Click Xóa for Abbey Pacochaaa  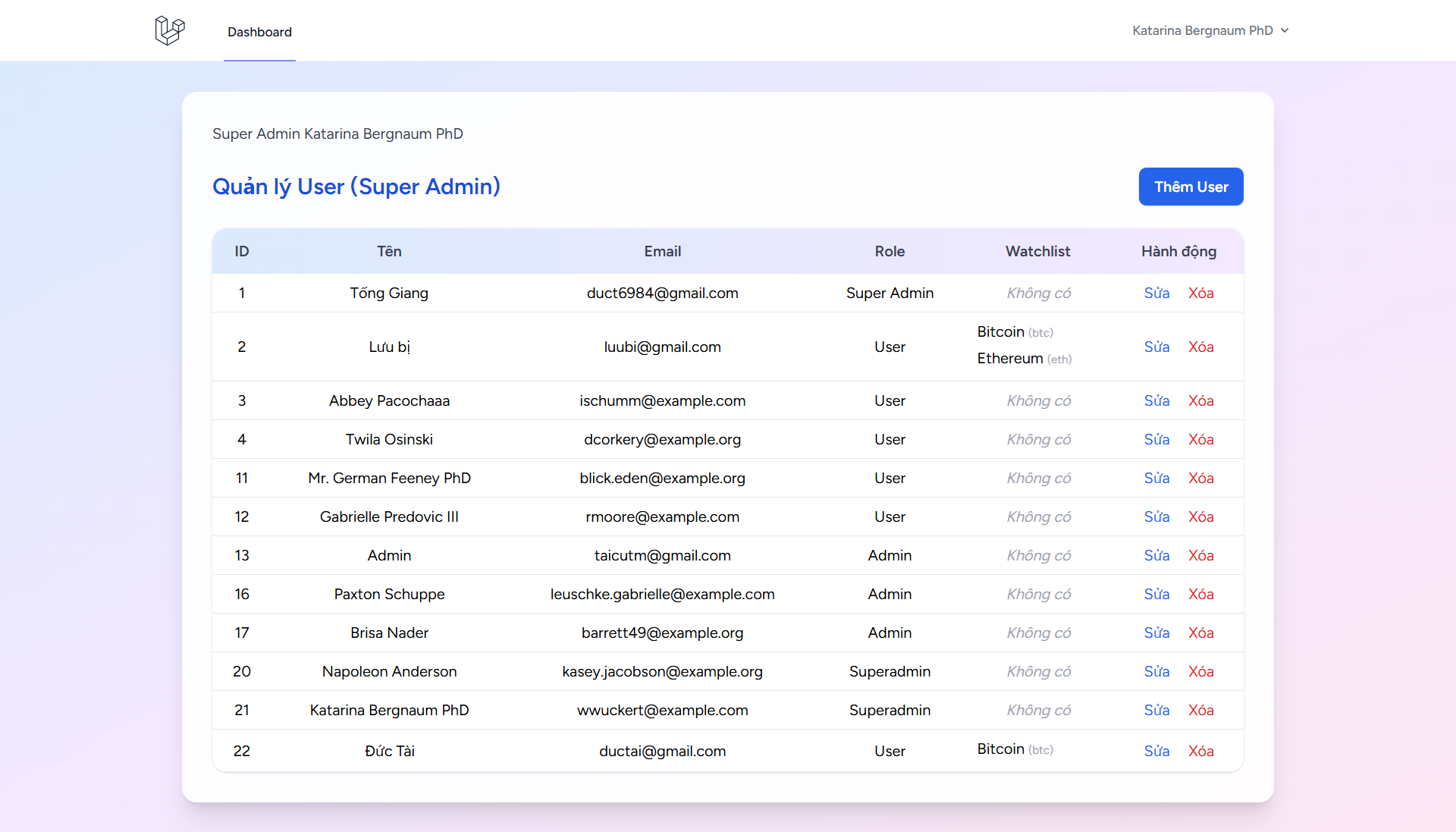coord(1200,401)
